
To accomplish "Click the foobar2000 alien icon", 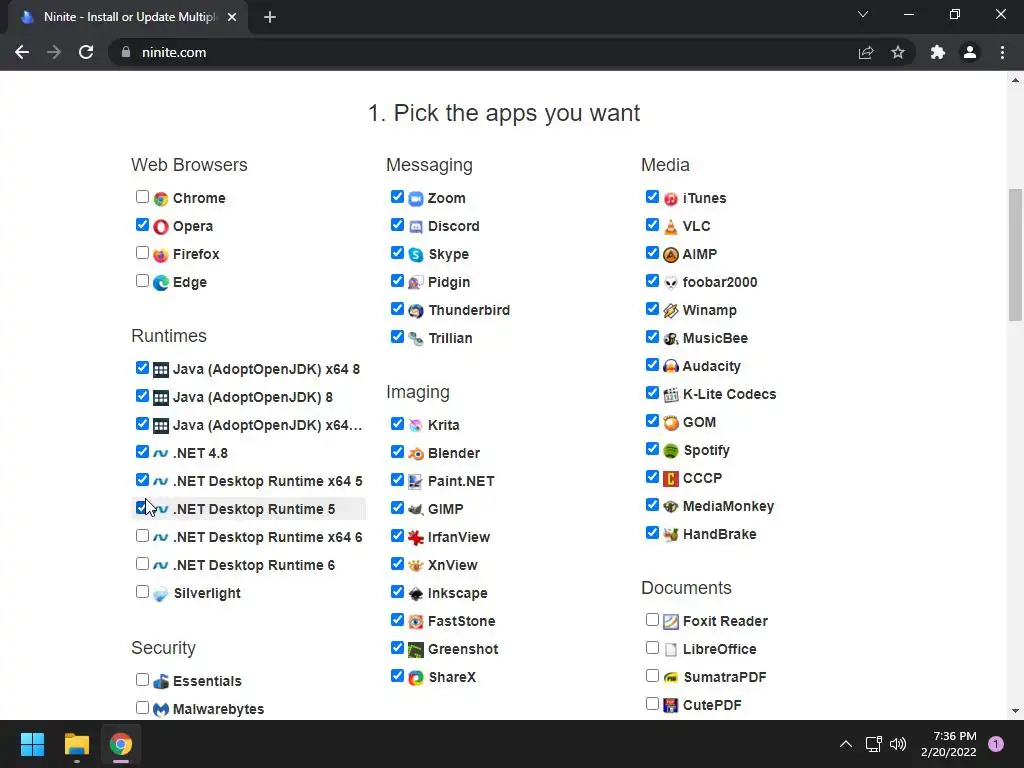I will [x=671, y=283].
